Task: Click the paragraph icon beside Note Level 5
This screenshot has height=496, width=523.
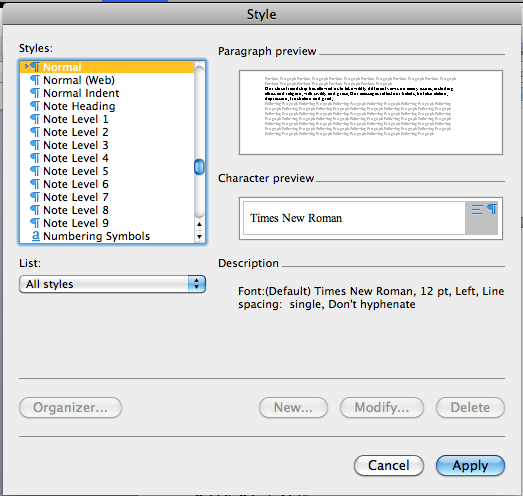Action: 35,171
